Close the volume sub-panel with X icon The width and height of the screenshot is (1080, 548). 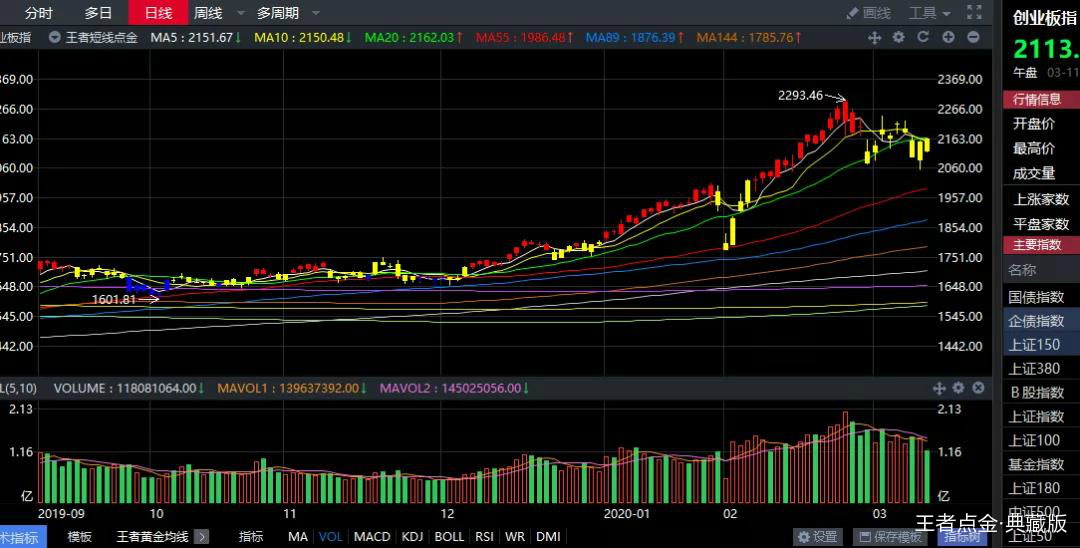[x=978, y=388]
